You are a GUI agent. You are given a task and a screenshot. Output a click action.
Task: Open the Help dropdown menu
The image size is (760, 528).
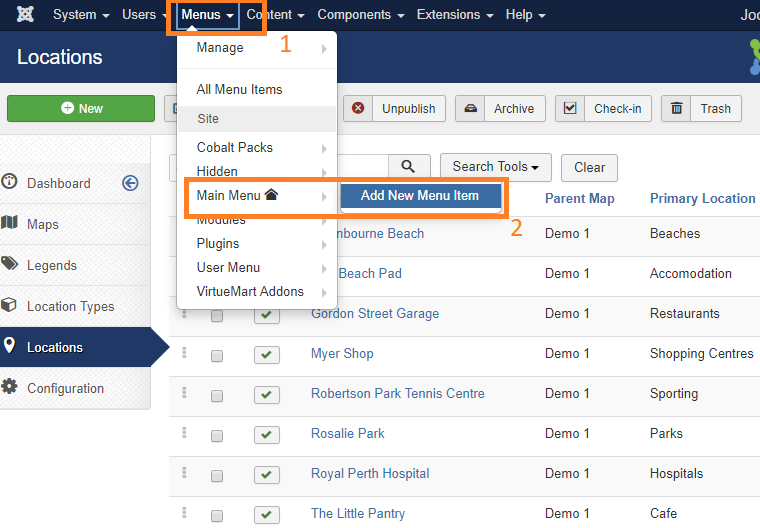point(525,15)
